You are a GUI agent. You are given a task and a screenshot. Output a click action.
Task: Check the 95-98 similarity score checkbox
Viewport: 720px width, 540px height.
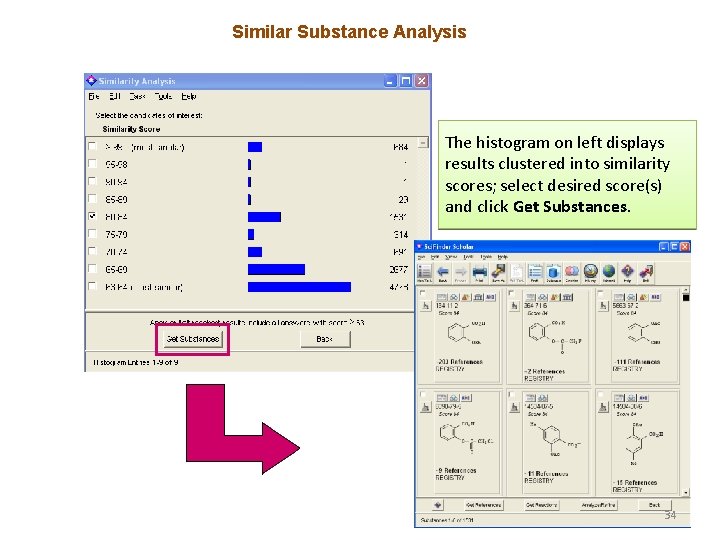92,163
